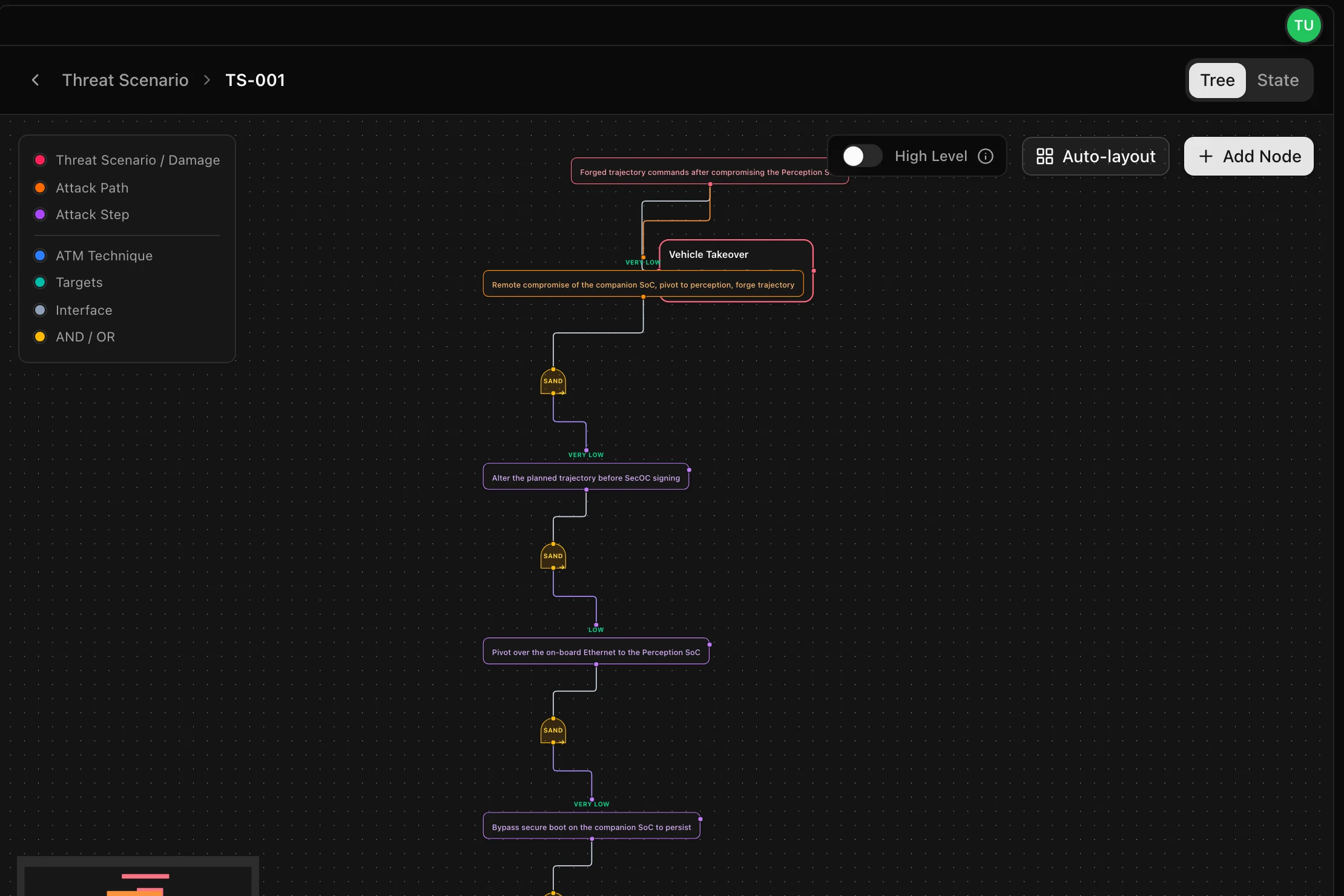Click the VERY LOW label above Bypass secure boot
The image size is (1344, 896).
[x=591, y=804]
